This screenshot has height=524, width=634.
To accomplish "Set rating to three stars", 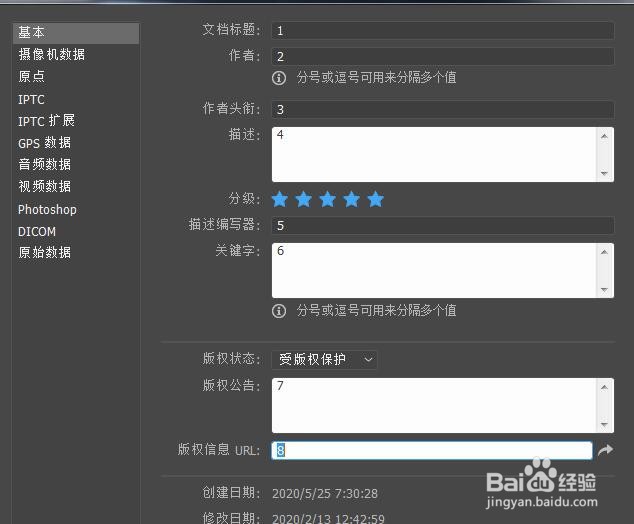I will click(x=328, y=199).
